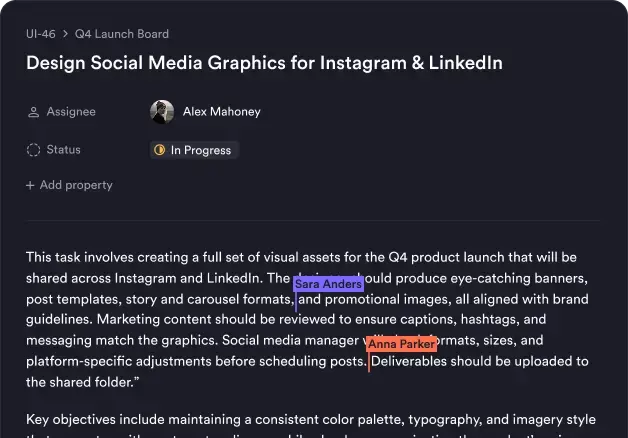
Task: Select the Assignee property label
Action: click(x=71, y=112)
